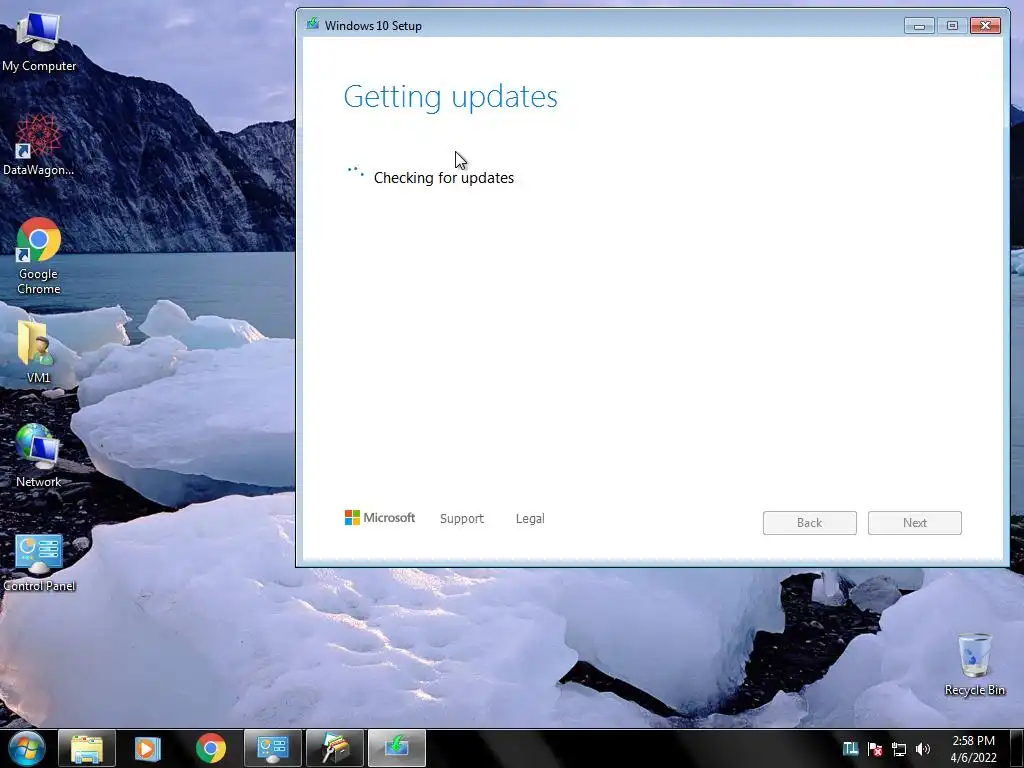This screenshot has height=768, width=1024.
Task: Open the Recycle Bin
Action: [974, 664]
